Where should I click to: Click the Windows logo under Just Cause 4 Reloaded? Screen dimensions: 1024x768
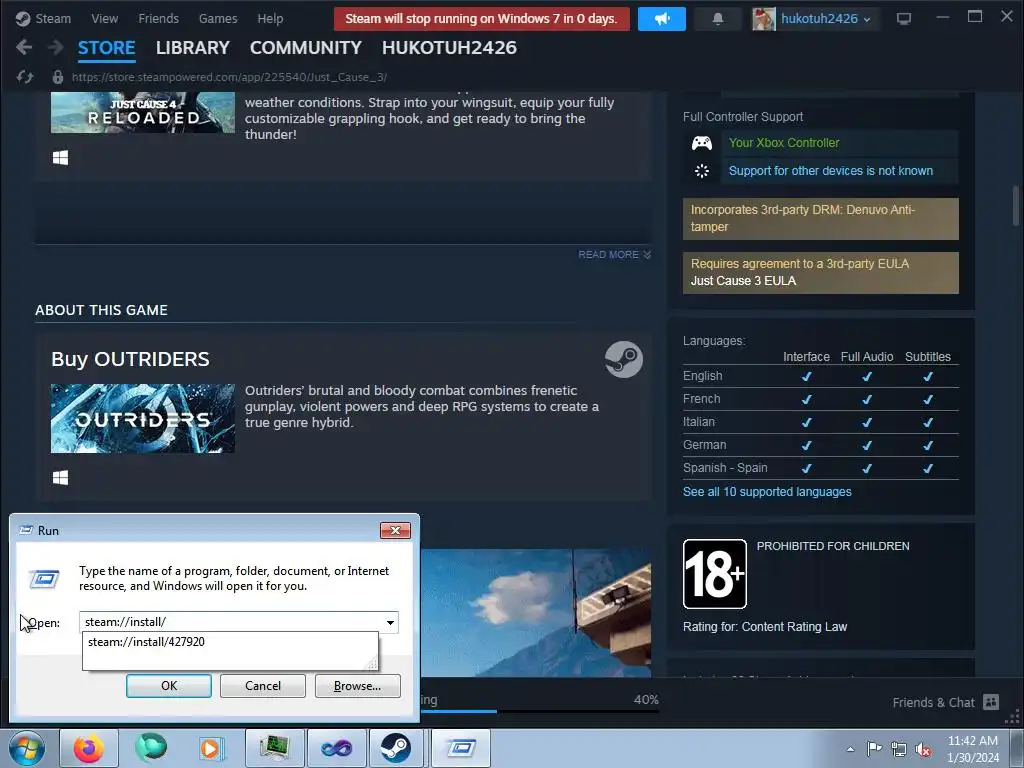[x=60, y=157]
